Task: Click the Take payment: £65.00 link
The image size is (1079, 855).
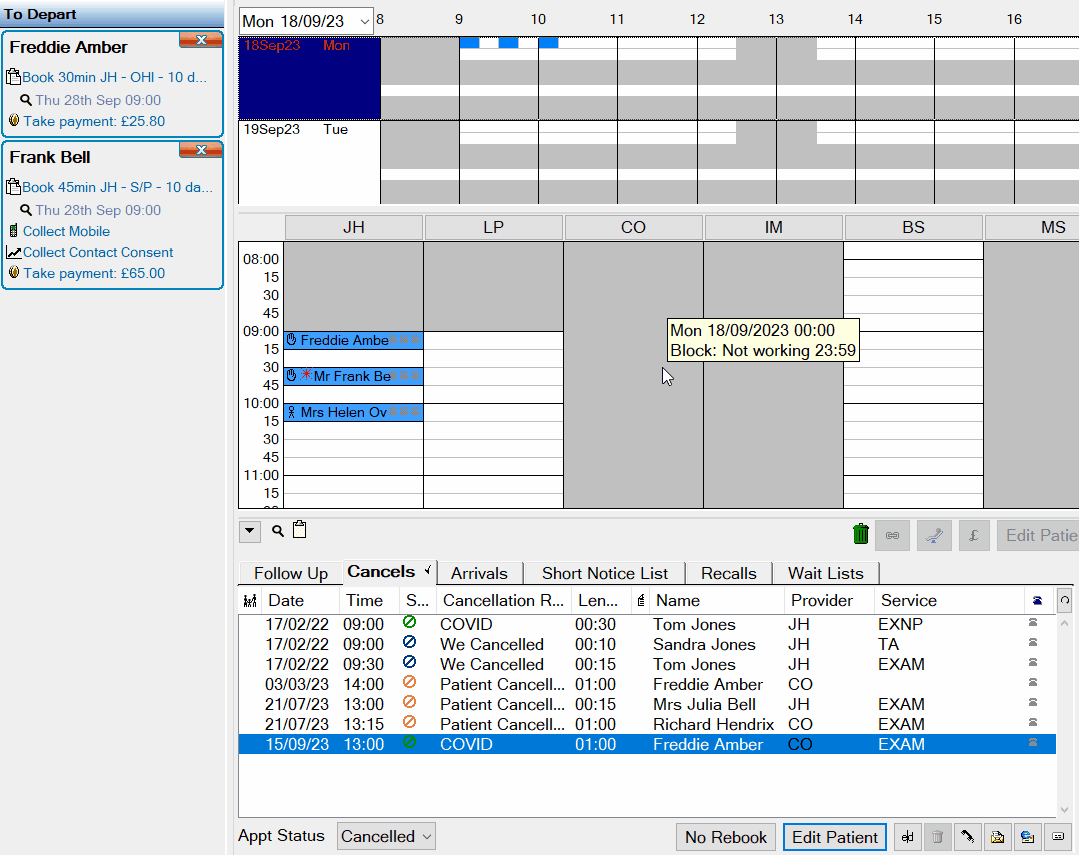Action: coord(94,273)
